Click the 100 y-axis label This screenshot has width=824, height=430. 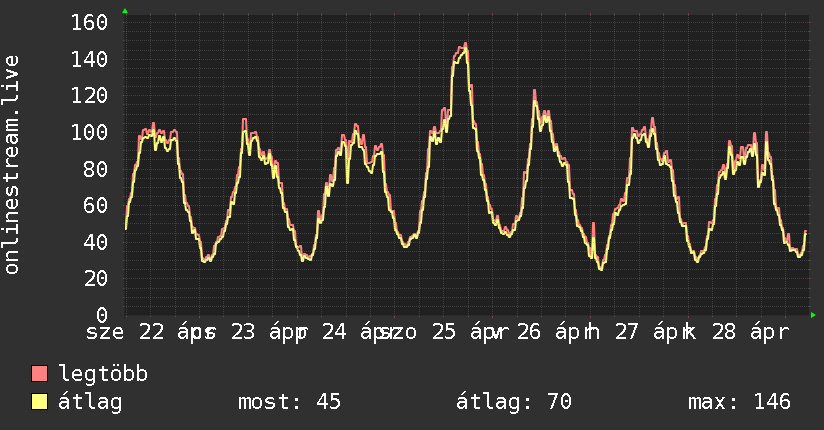[x=89, y=132]
